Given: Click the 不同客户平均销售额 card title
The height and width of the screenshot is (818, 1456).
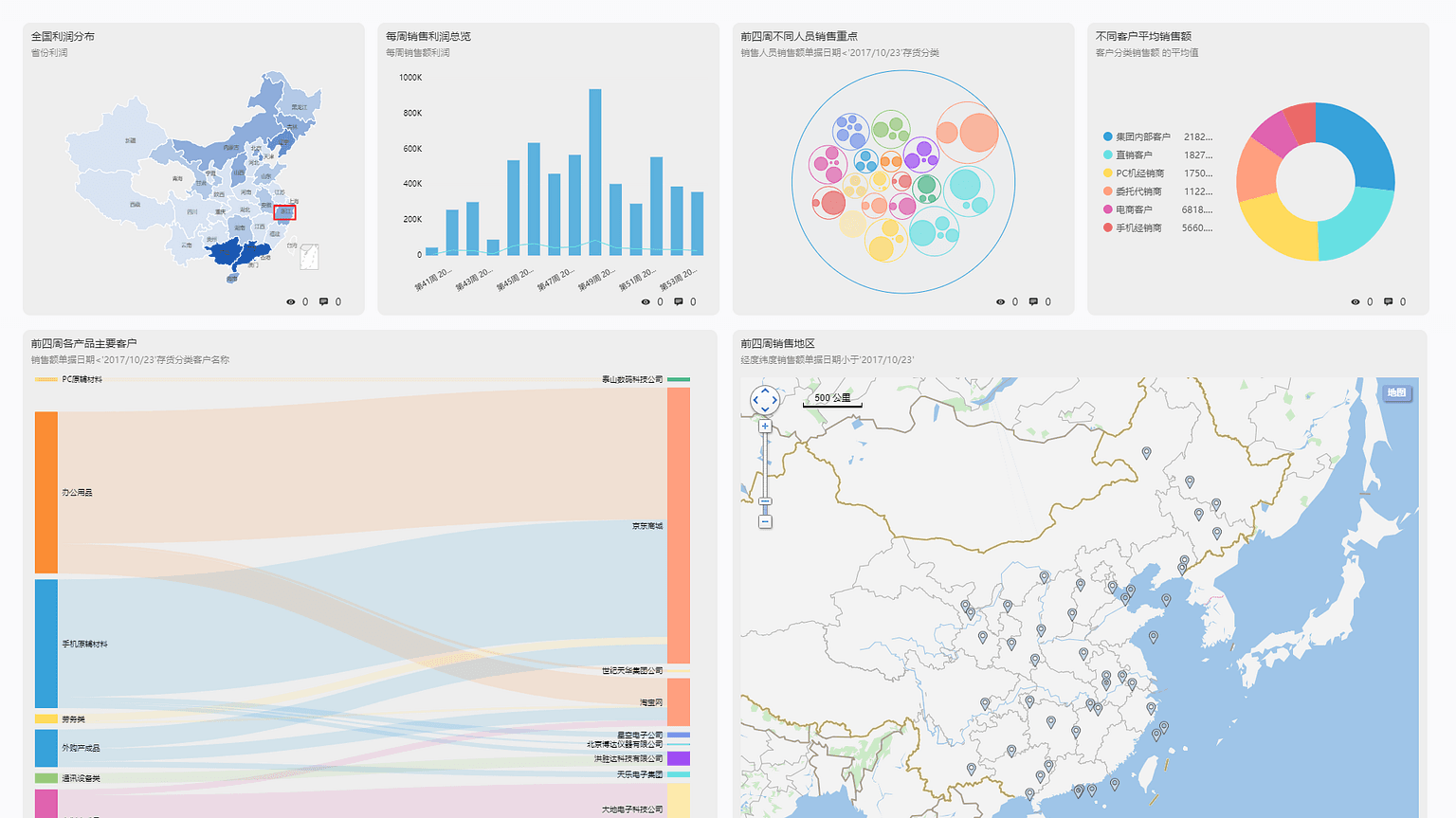Looking at the screenshot, I should (1144, 36).
